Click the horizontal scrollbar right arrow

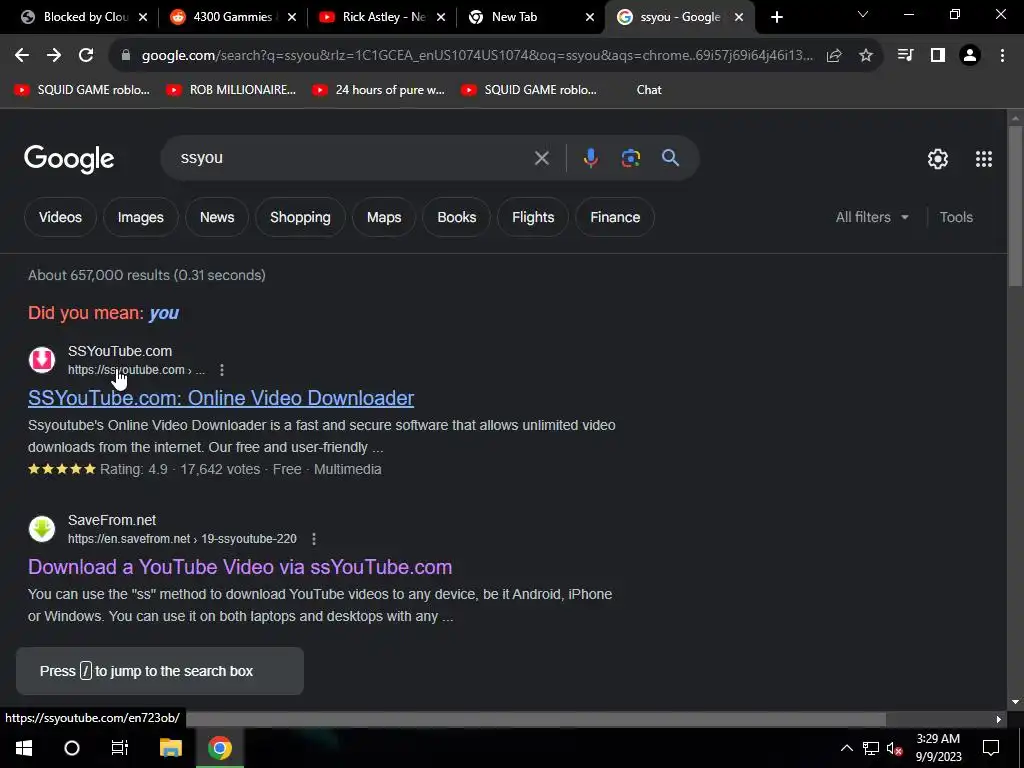(999, 719)
